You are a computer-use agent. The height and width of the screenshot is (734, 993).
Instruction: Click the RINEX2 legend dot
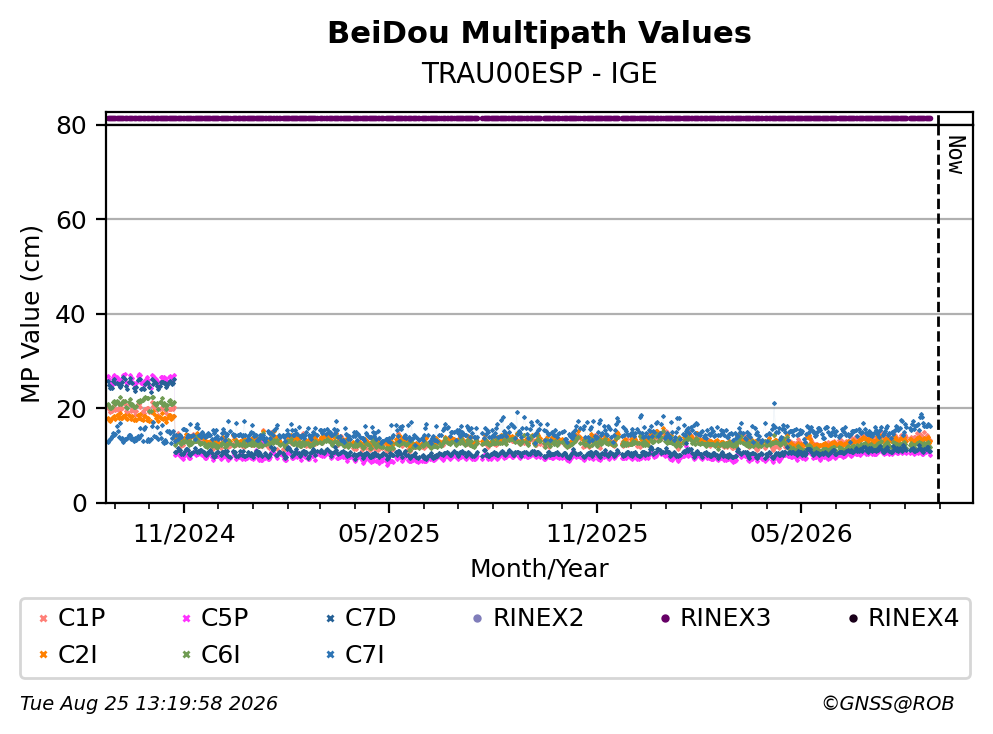click(x=478, y=619)
